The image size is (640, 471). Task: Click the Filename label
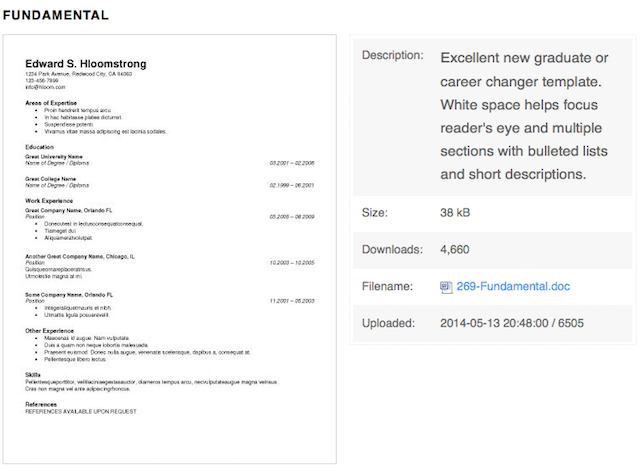pyautogui.click(x=387, y=287)
